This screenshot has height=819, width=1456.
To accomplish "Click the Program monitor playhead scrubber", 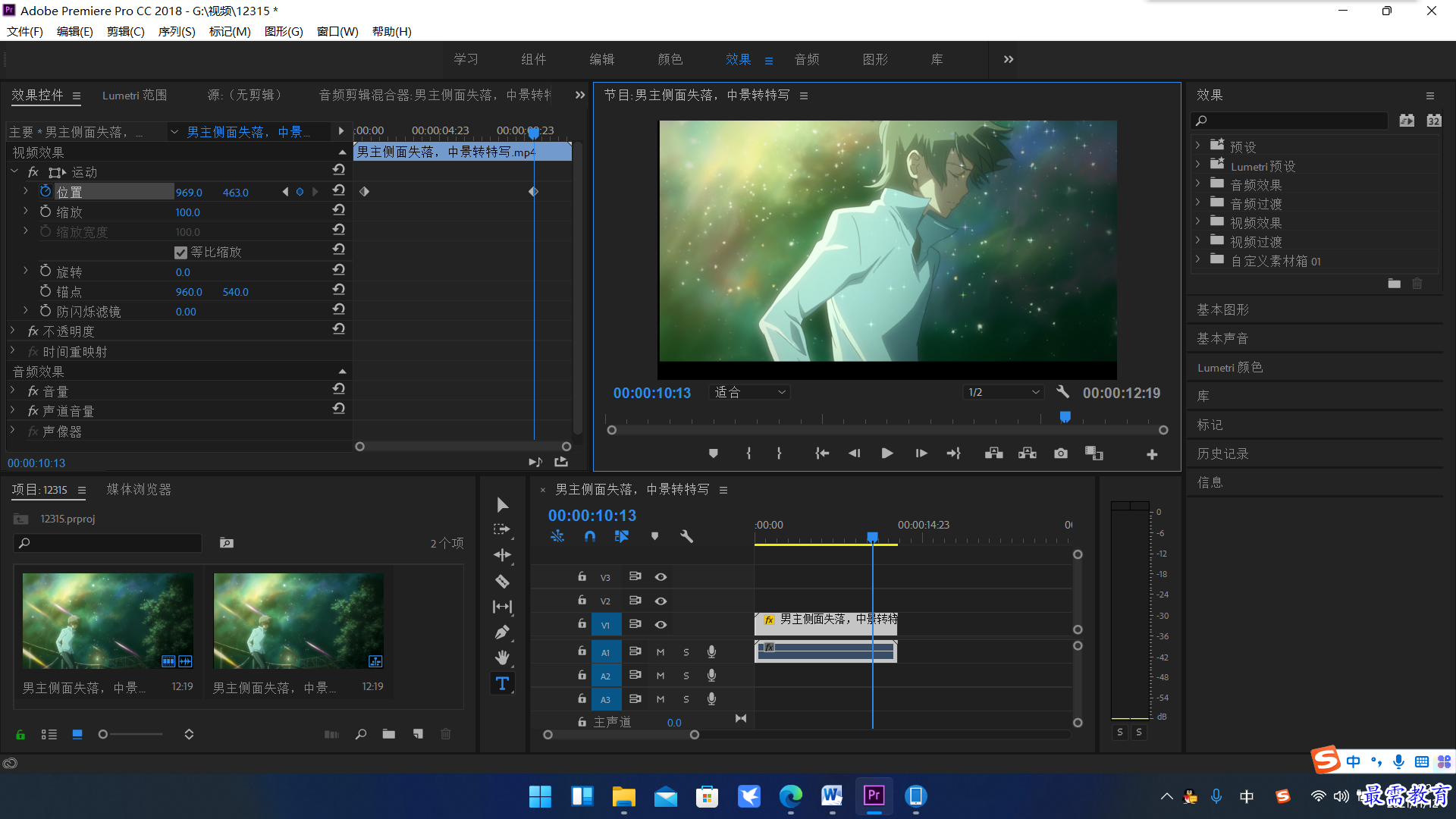I will pos(1065,417).
